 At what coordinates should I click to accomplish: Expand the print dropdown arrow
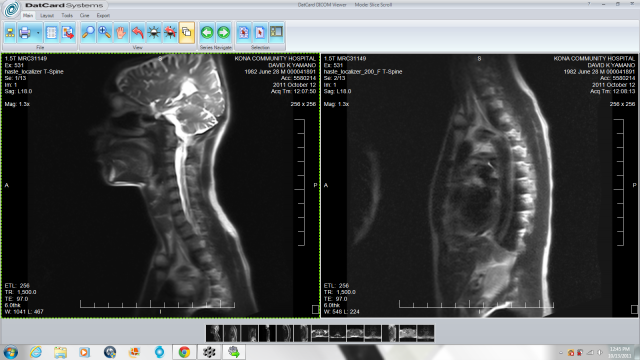pos(38,32)
